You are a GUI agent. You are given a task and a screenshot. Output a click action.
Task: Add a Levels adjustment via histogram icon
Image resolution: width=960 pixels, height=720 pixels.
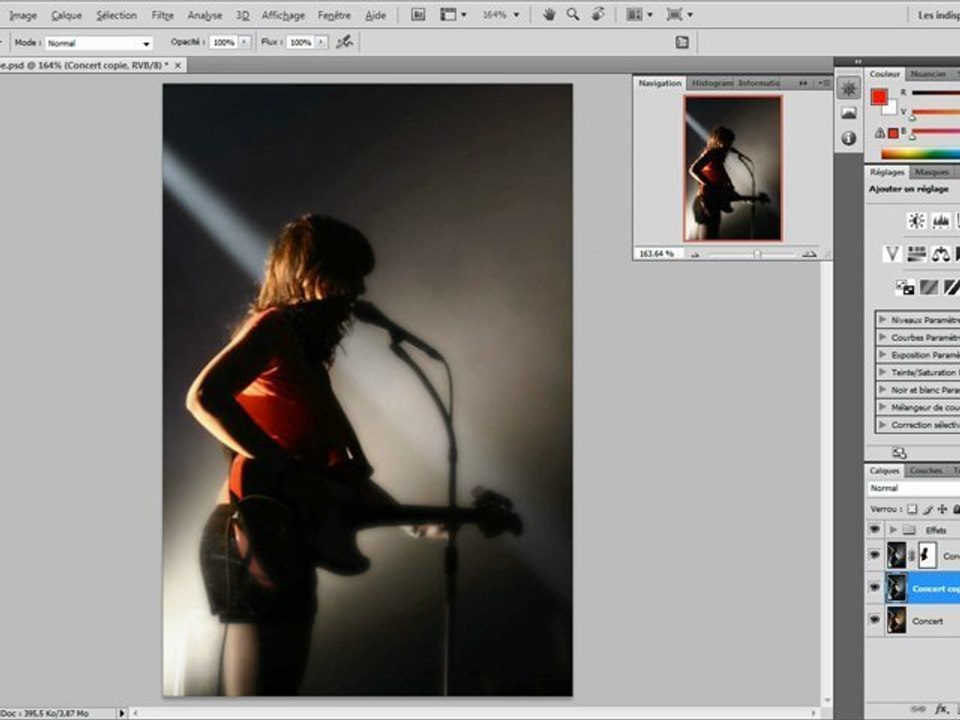click(940, 220)
